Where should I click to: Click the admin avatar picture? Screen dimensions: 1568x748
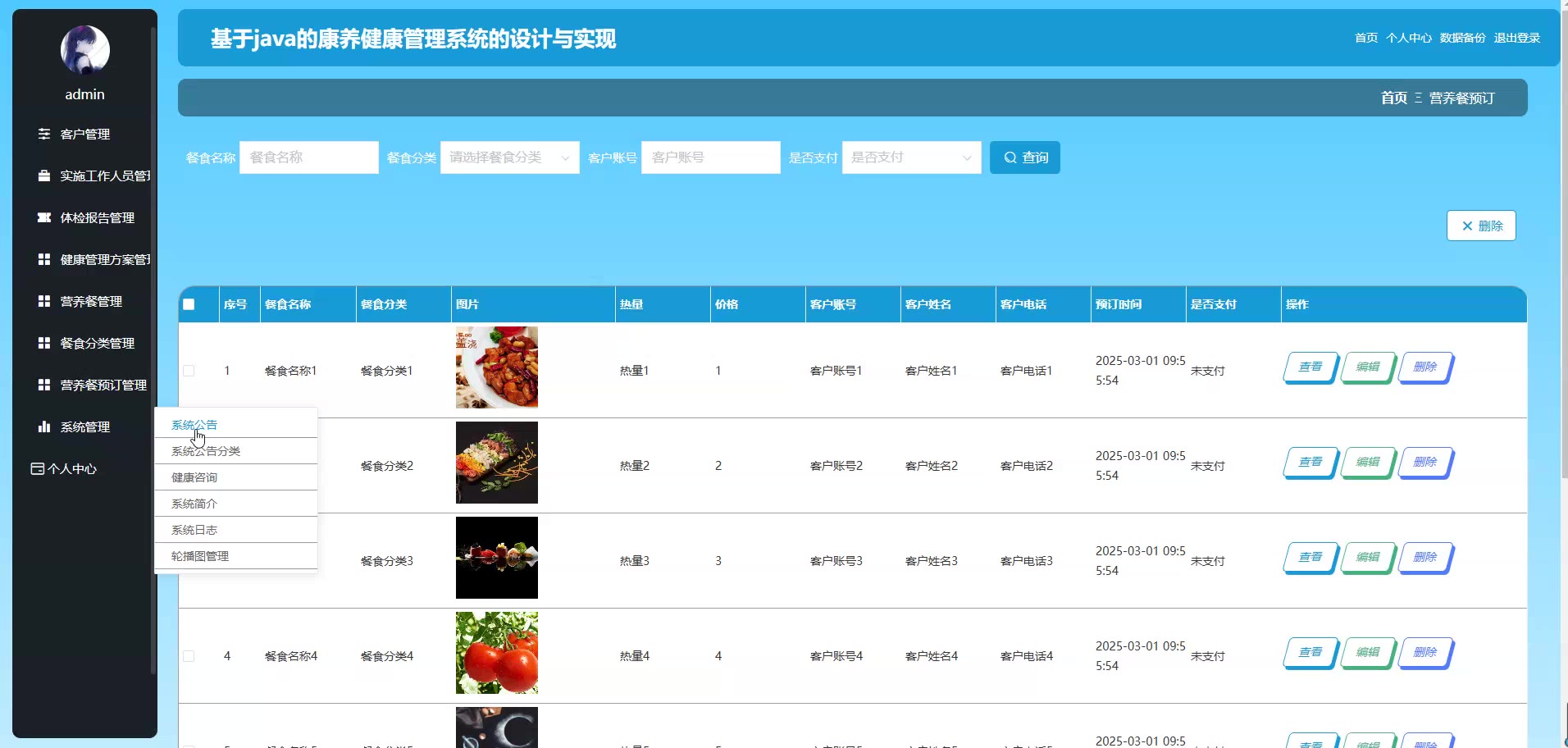(85, 50)
